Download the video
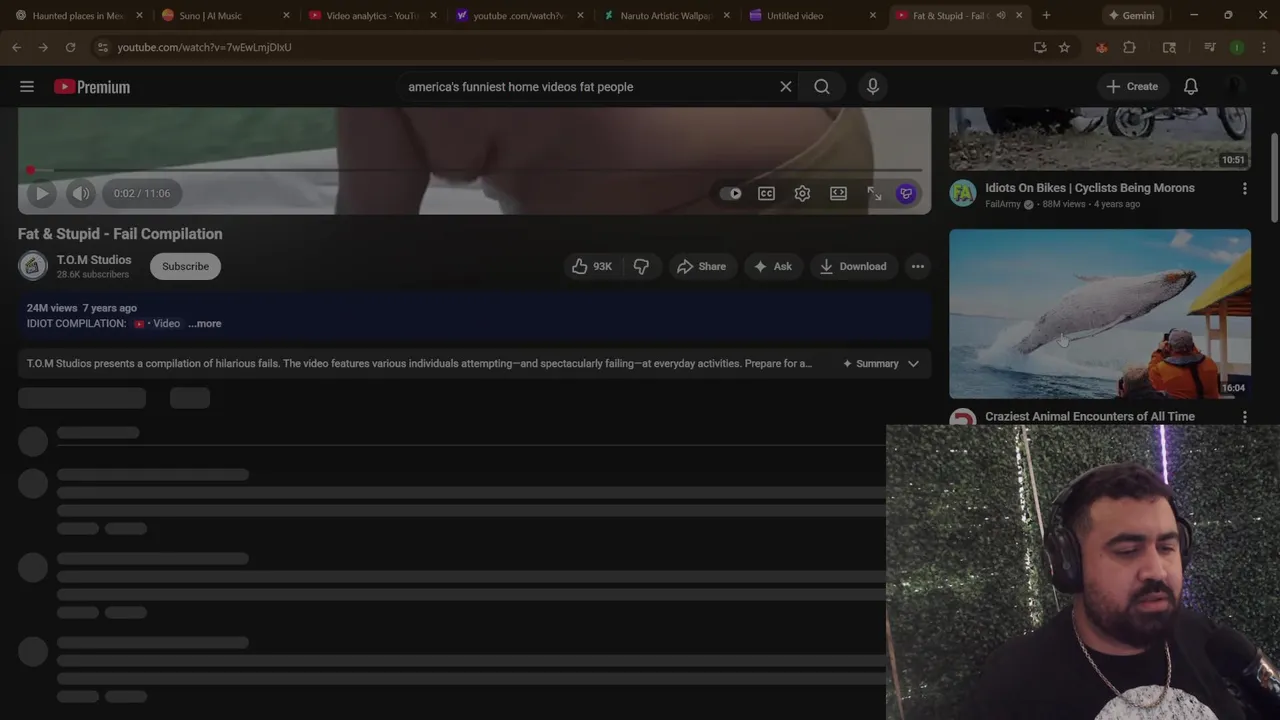Image resolution: width=1280 pixels, height=720 pixels. 853,266
